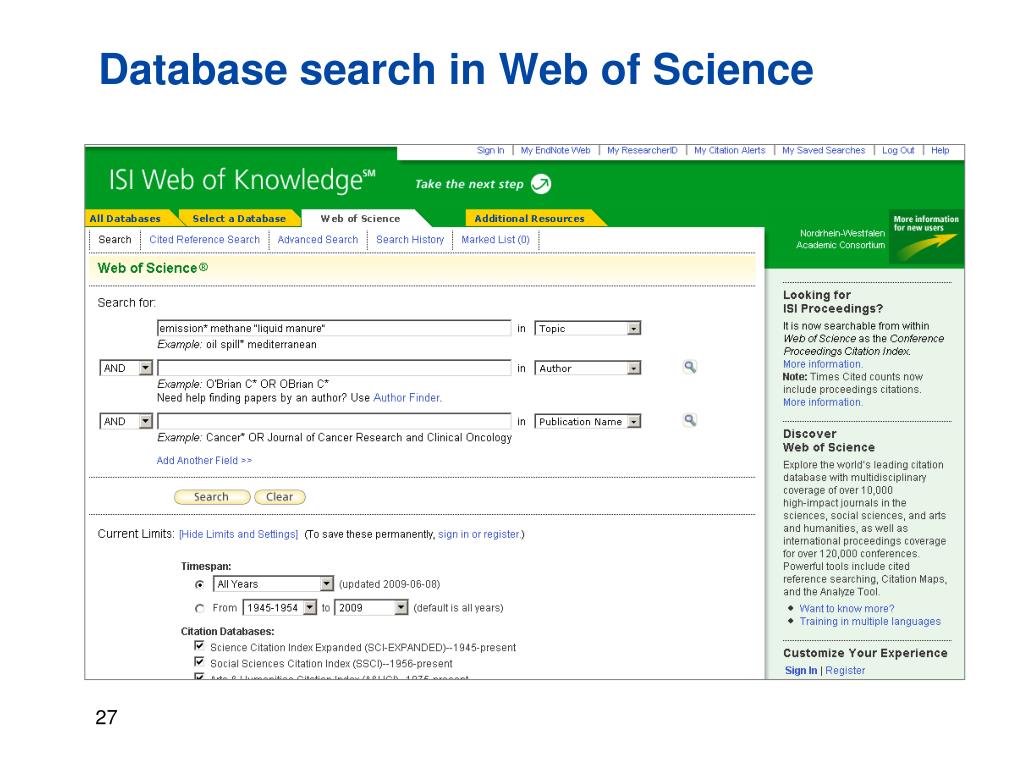Go to Advanced Search
Viewport: 1024px width, 768px height.
318,240
